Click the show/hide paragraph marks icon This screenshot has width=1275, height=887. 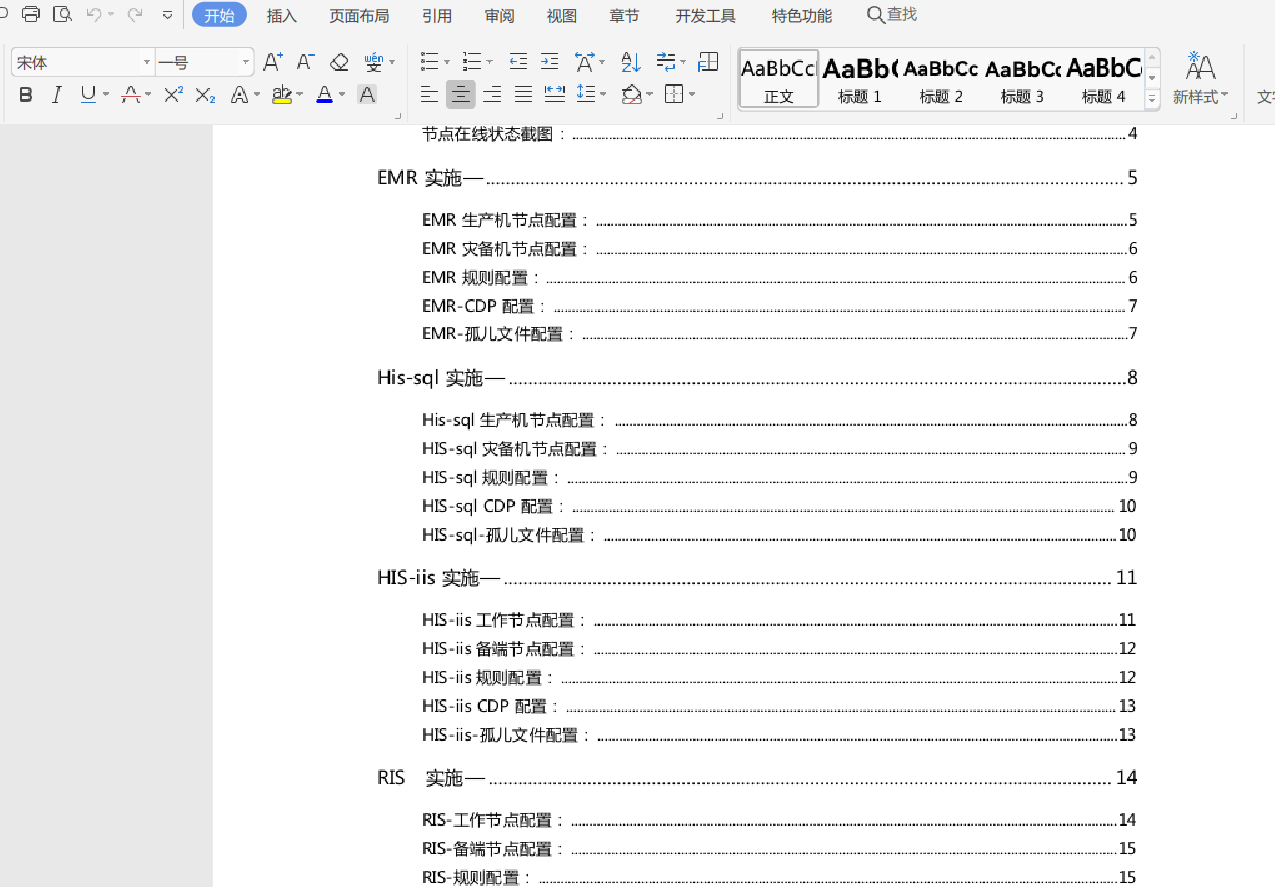point(666,62)
